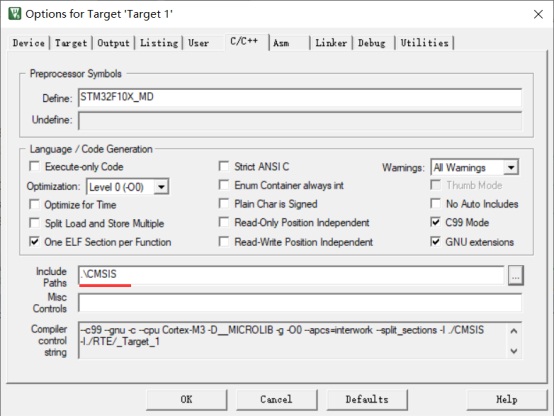
Task: Uncheck One ELF Section per Function
Action: coord(34,242)
